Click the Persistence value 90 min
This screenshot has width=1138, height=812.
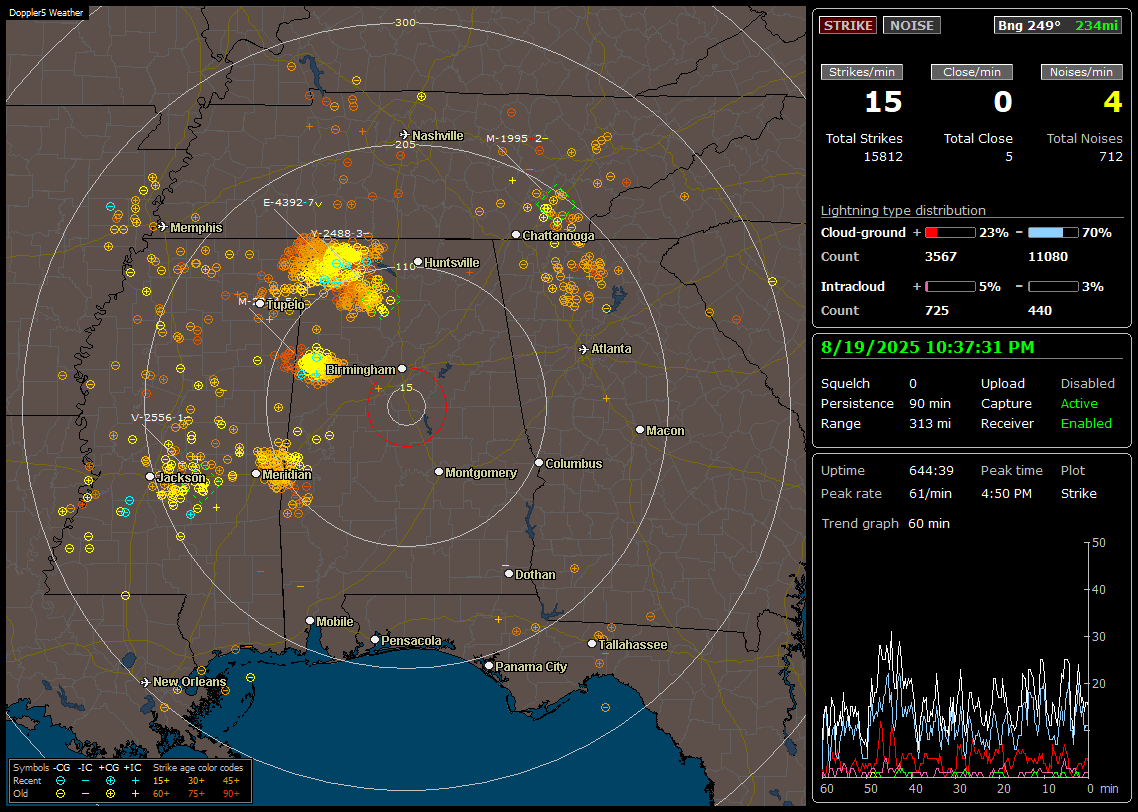tap(930, 403)
